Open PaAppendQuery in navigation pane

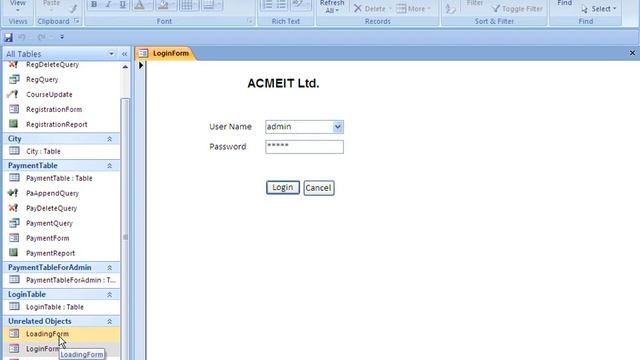click(x=52, y=193)
